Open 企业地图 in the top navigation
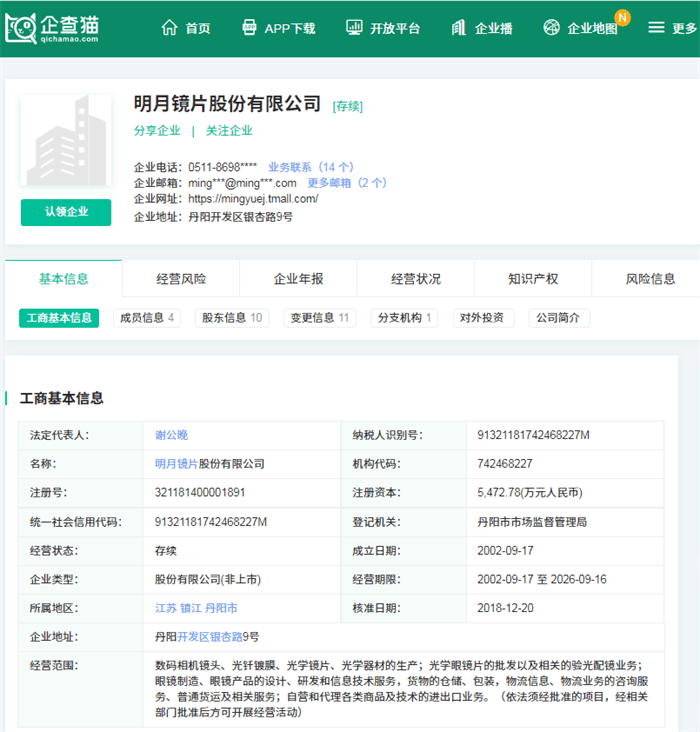This screenshot has width=700, height=732. pos(592,28)
